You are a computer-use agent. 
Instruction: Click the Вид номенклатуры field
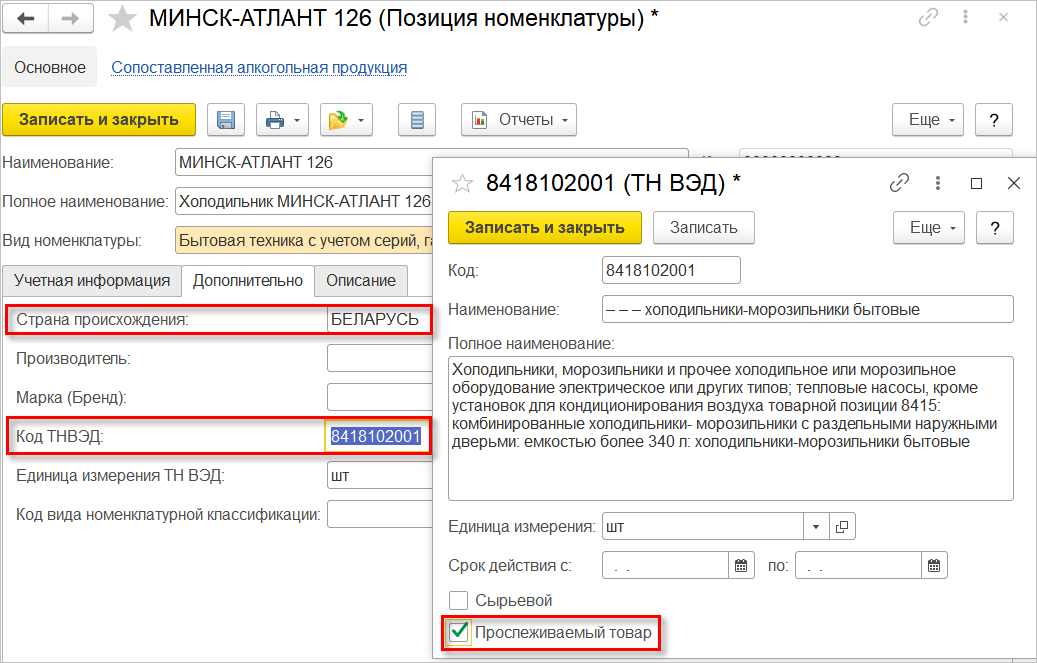(304, 240)
